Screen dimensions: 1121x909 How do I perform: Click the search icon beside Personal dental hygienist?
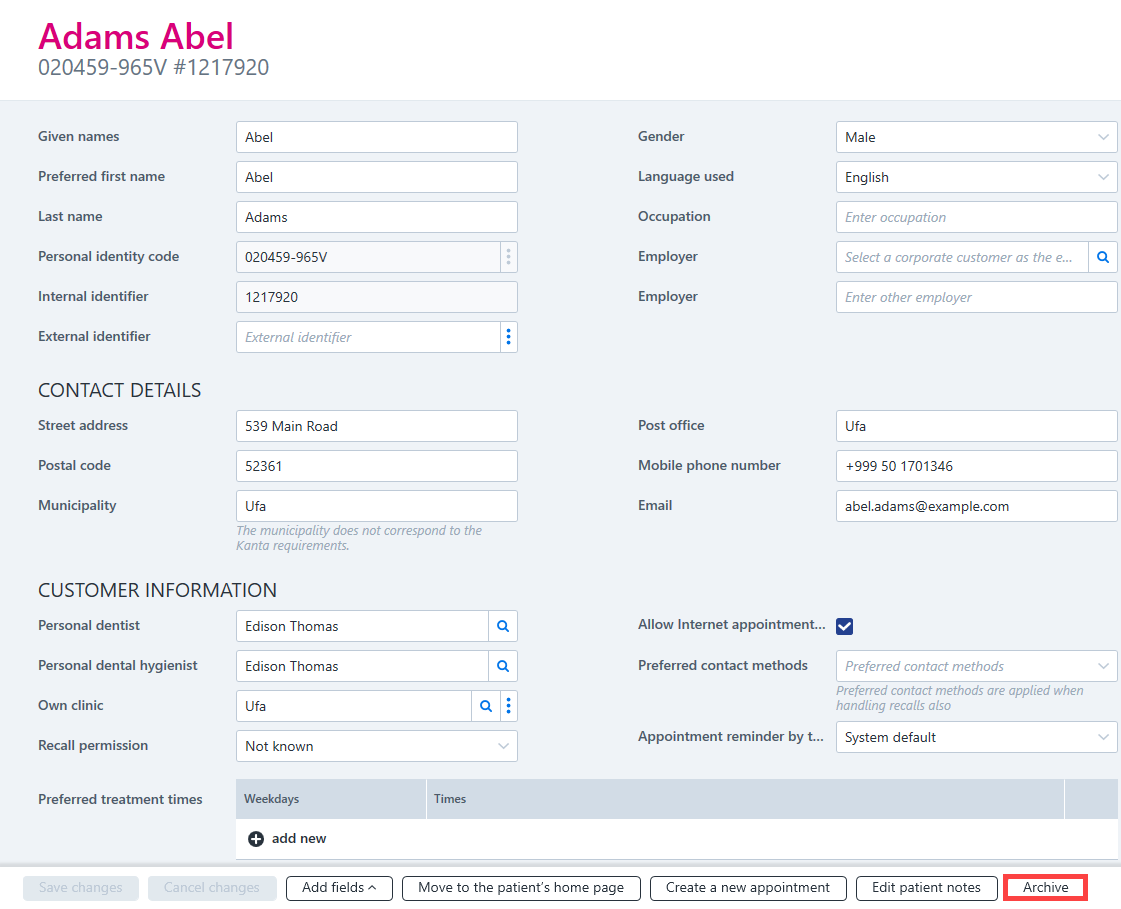click(x=503, y=666)
